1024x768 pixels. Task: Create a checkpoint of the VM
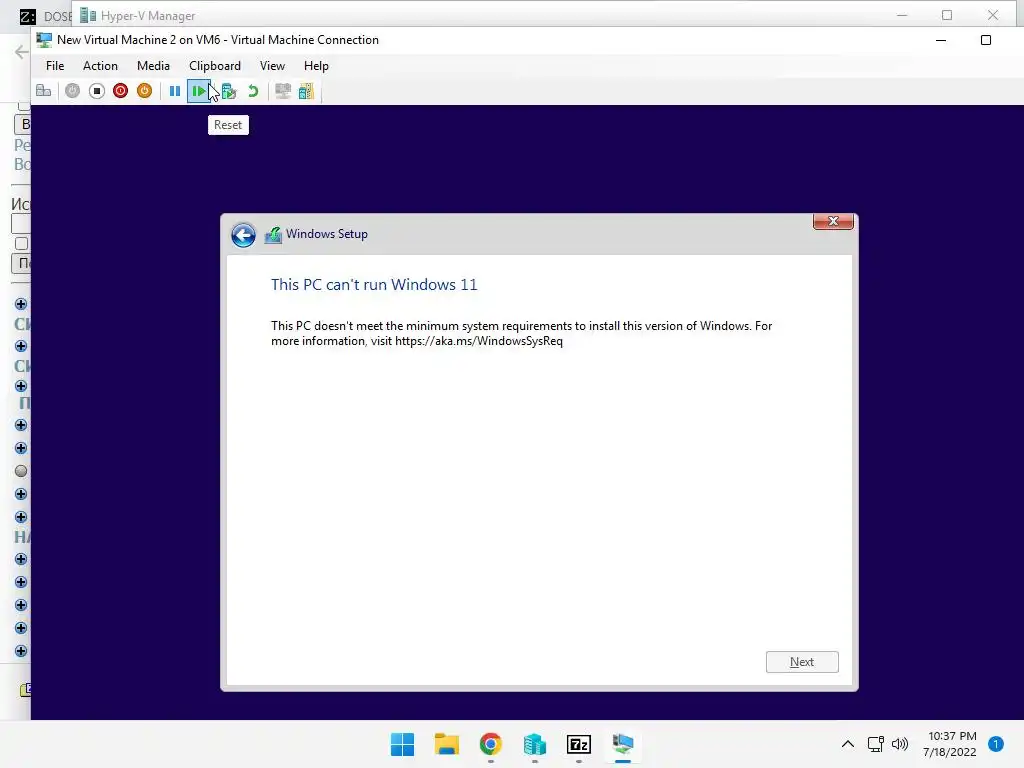[x=229, y=91]
